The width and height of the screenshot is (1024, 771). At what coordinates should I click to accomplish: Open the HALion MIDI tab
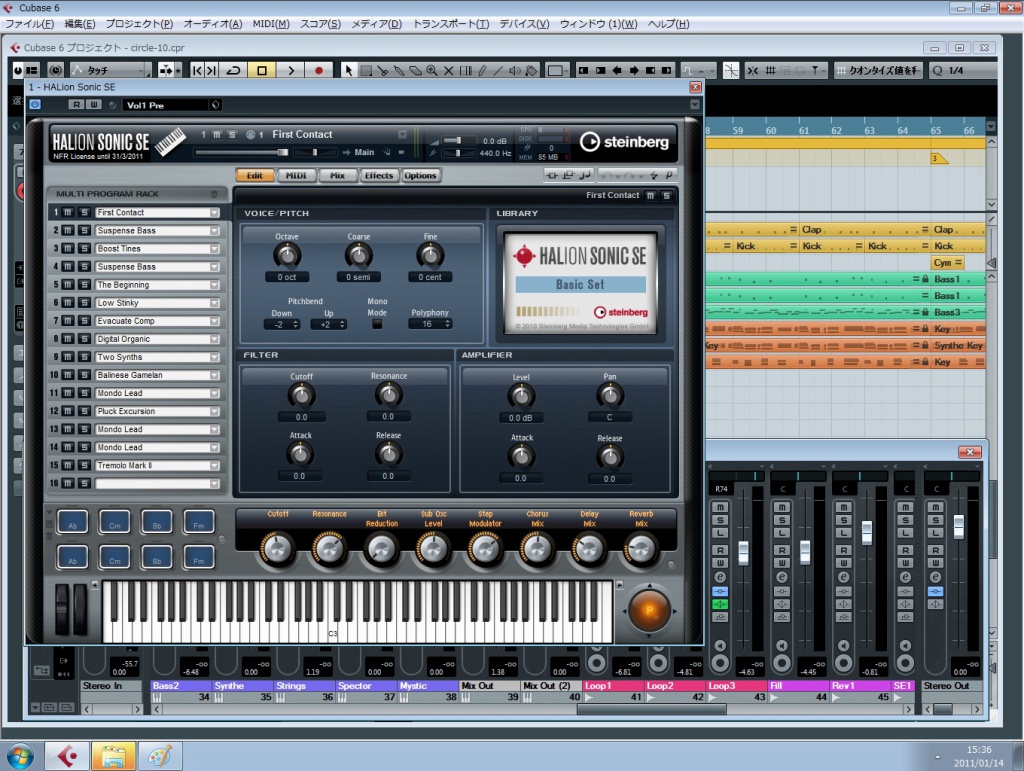[296, 176]
